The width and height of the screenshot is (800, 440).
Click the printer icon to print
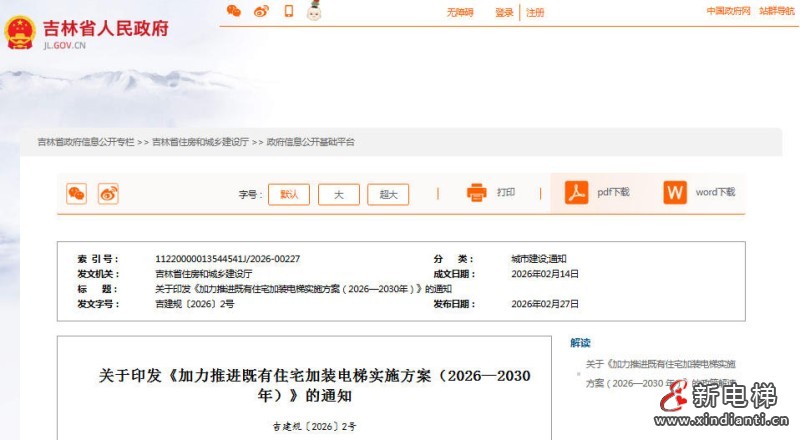[x=477, y=192]
